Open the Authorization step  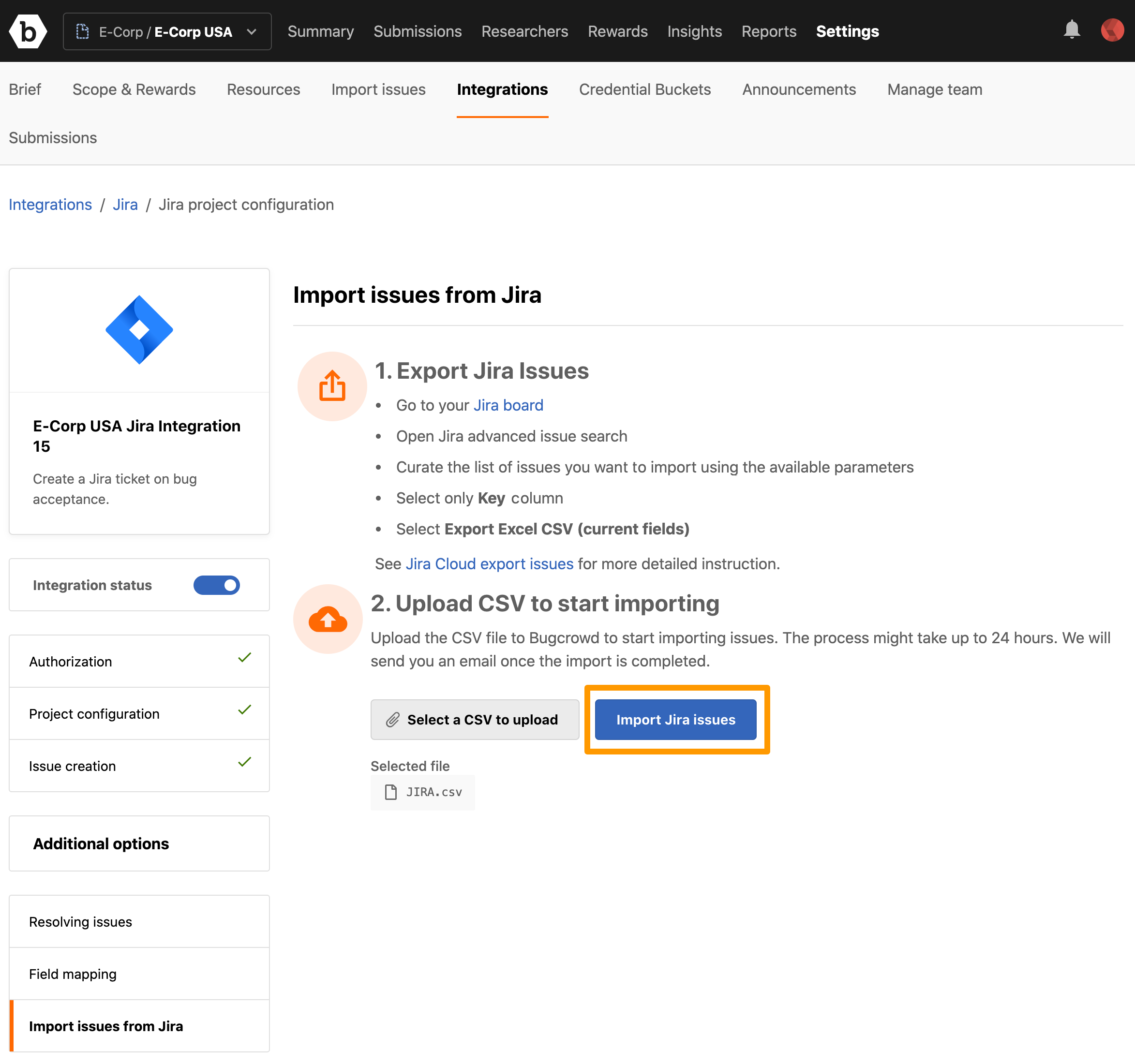click(x=139, y=662)
